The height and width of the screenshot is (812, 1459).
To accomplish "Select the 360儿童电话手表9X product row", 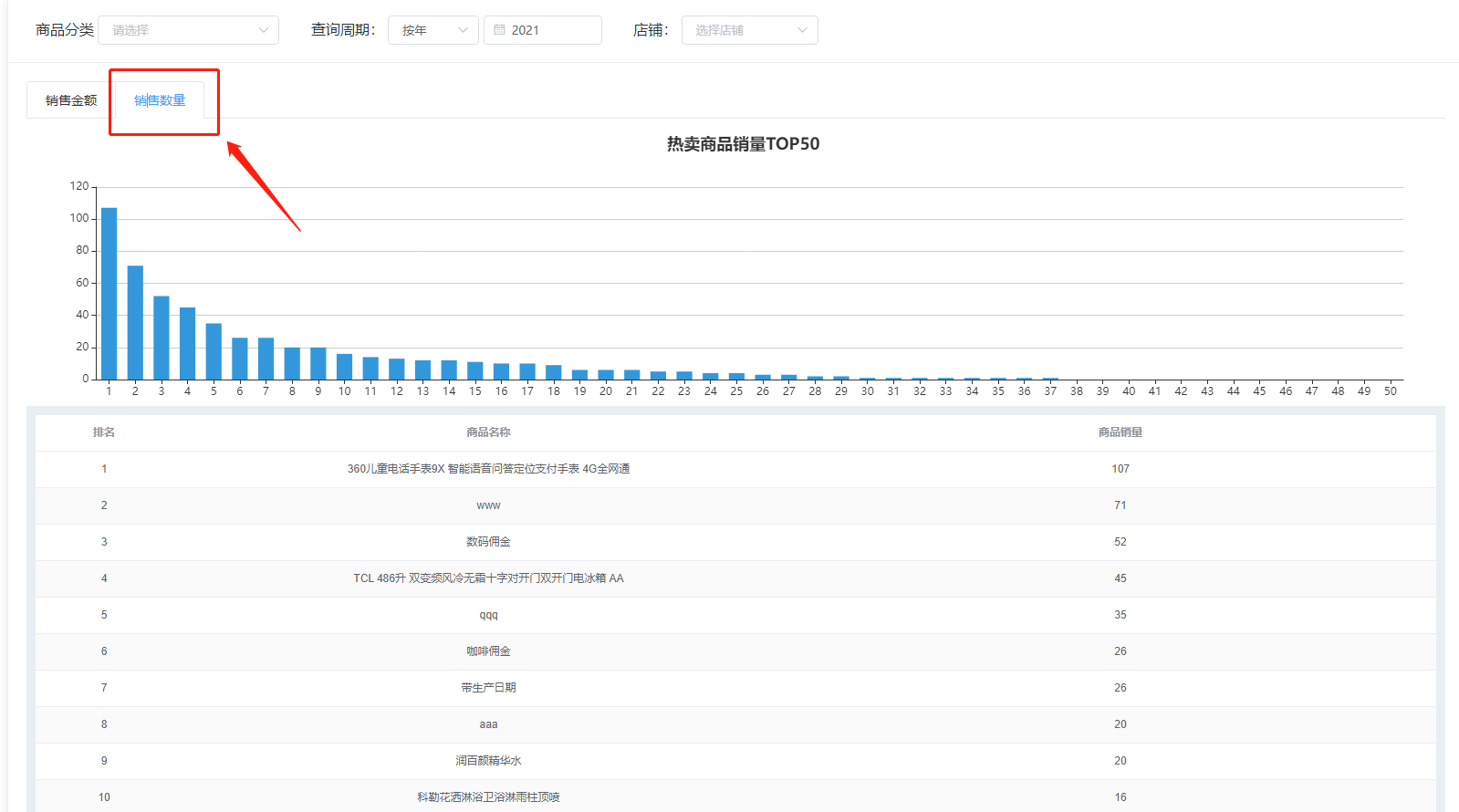I will (488, 469).
